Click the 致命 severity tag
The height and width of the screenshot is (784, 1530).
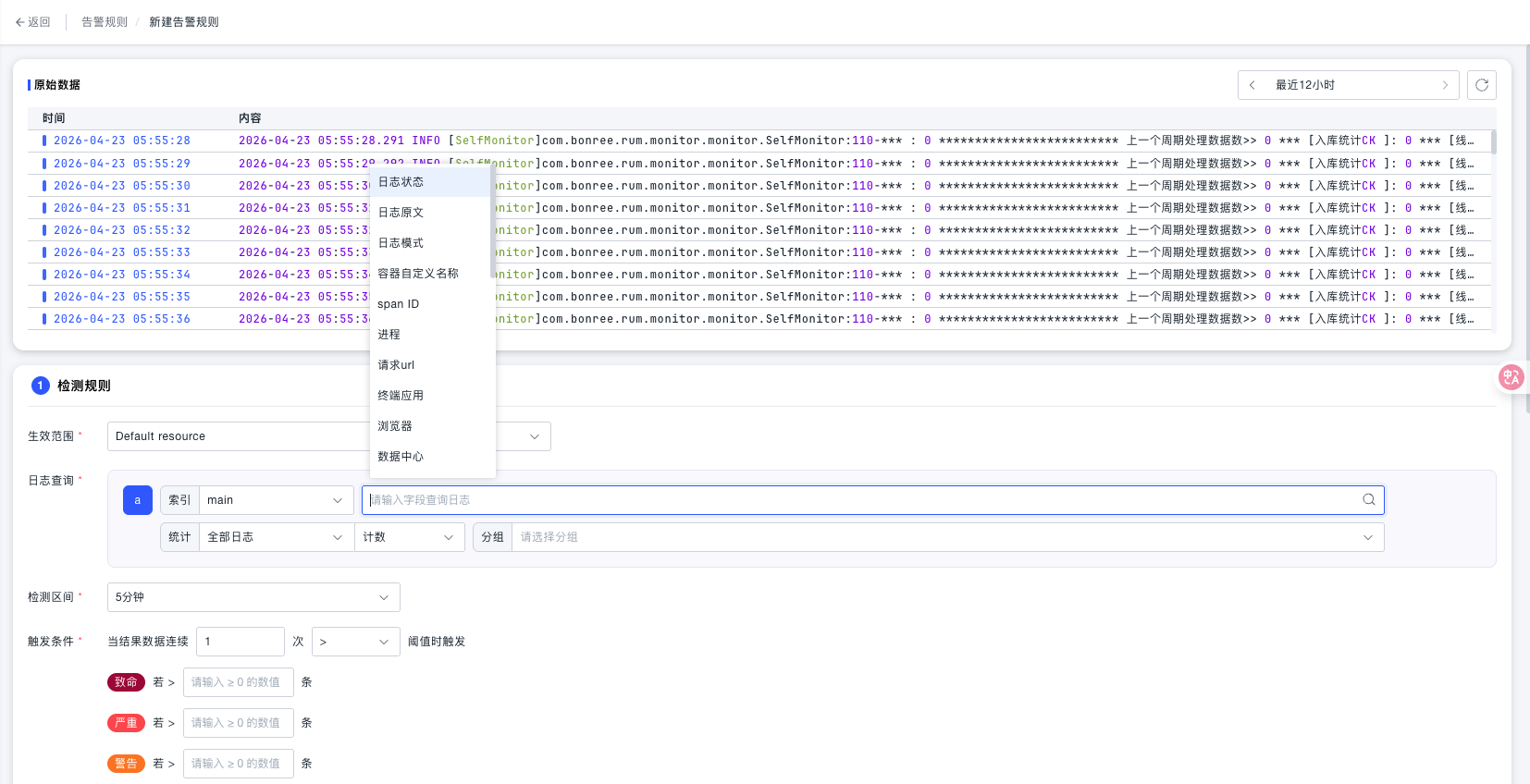pos(126,682)
